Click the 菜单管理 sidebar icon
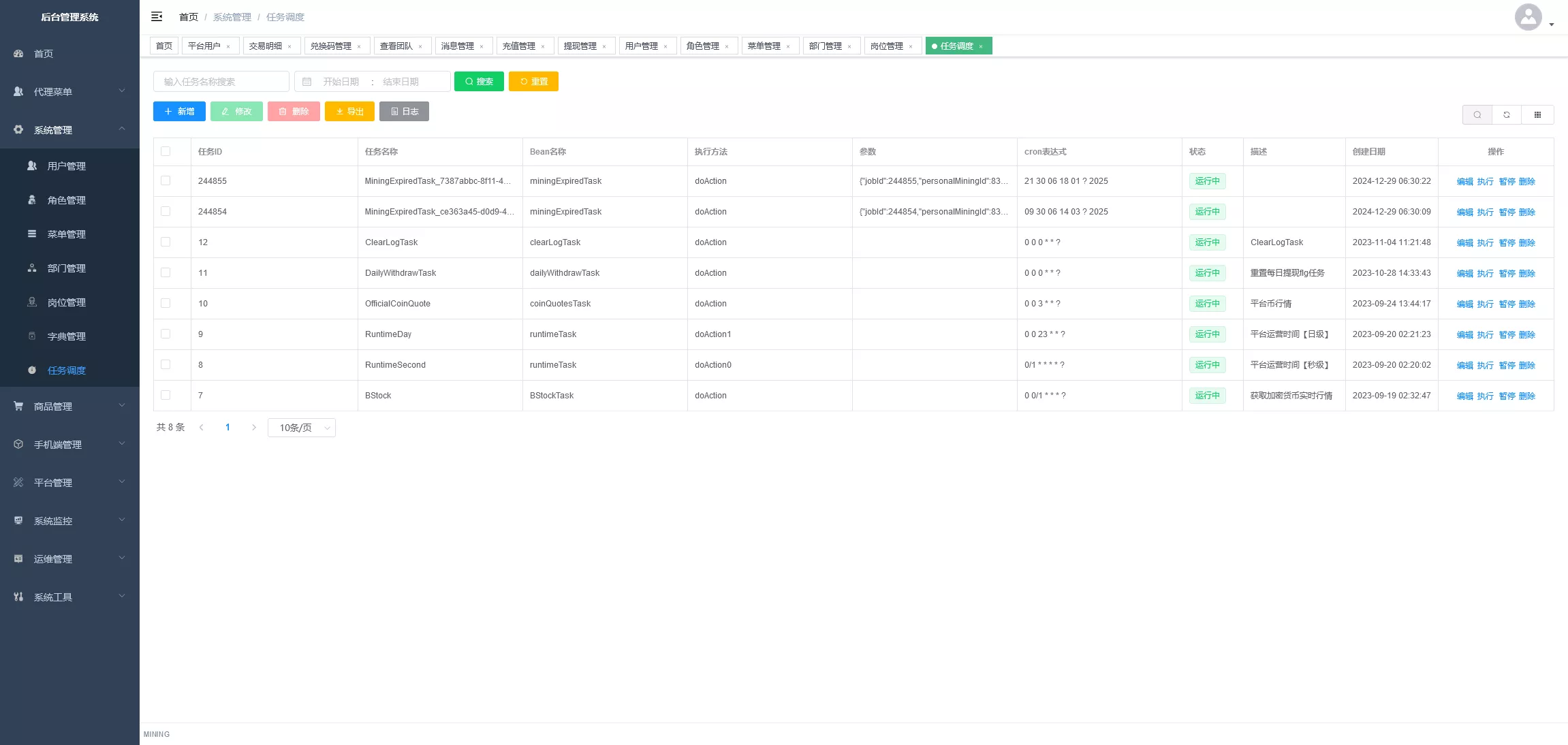The height and width of the screenshot is (745, 1568). (x=32, y=234)
